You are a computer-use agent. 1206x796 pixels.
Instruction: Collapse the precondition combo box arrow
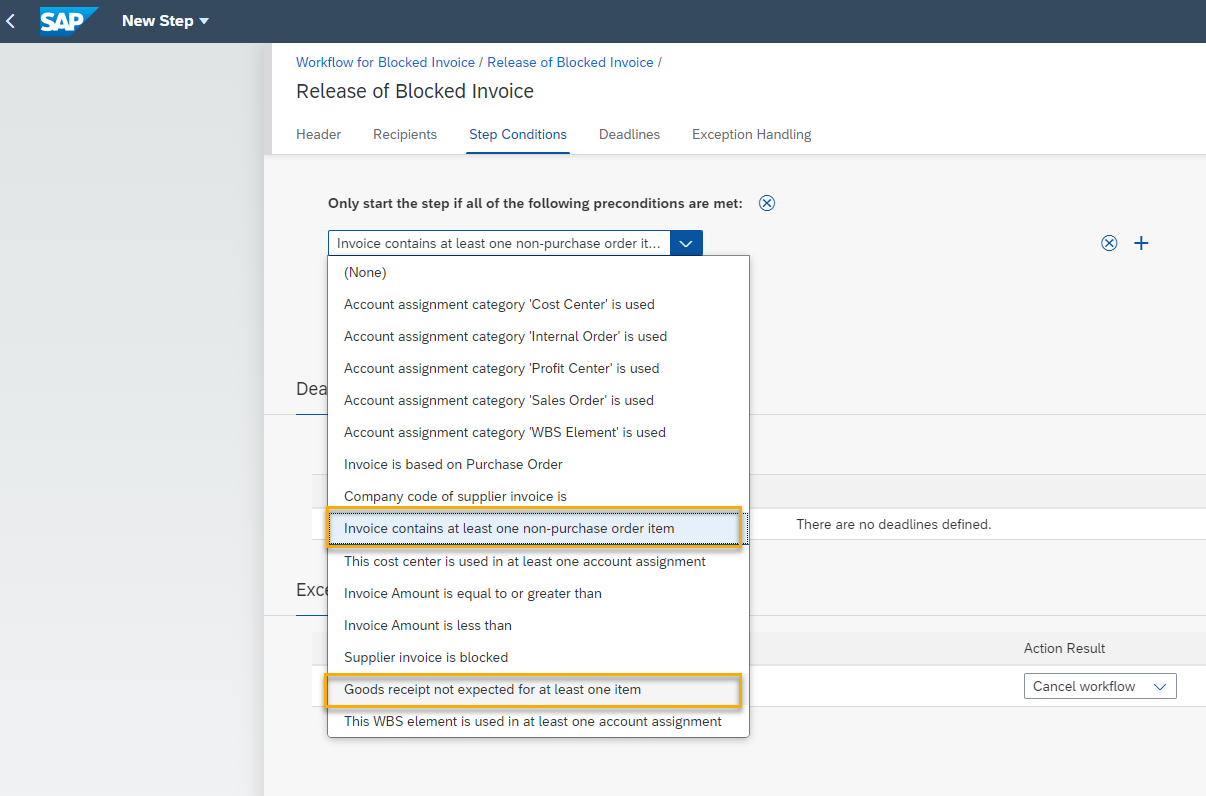686,243
